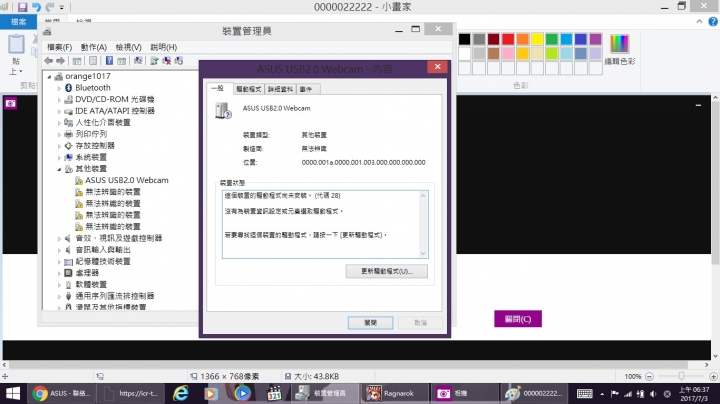This screenshot has width=720, height=404.
Task: Expand the 人性化介面裝置 node
Action: [x=59, y=123]
